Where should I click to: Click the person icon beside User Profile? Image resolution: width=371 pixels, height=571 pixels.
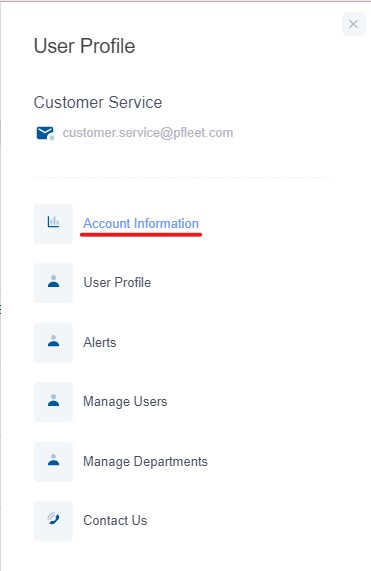pos(54,283)
